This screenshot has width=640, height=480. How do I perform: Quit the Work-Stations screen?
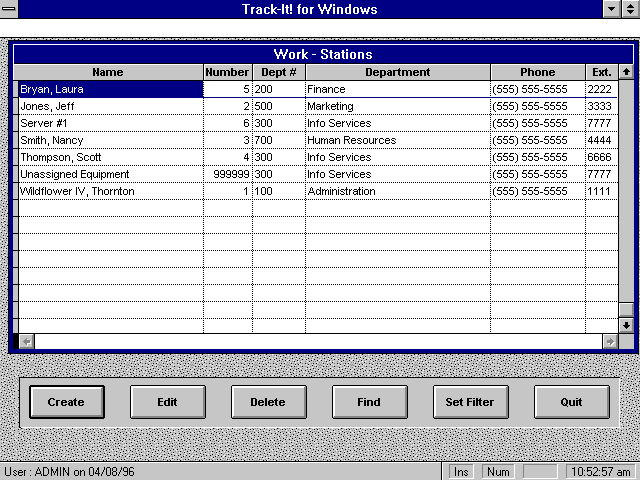571,402
